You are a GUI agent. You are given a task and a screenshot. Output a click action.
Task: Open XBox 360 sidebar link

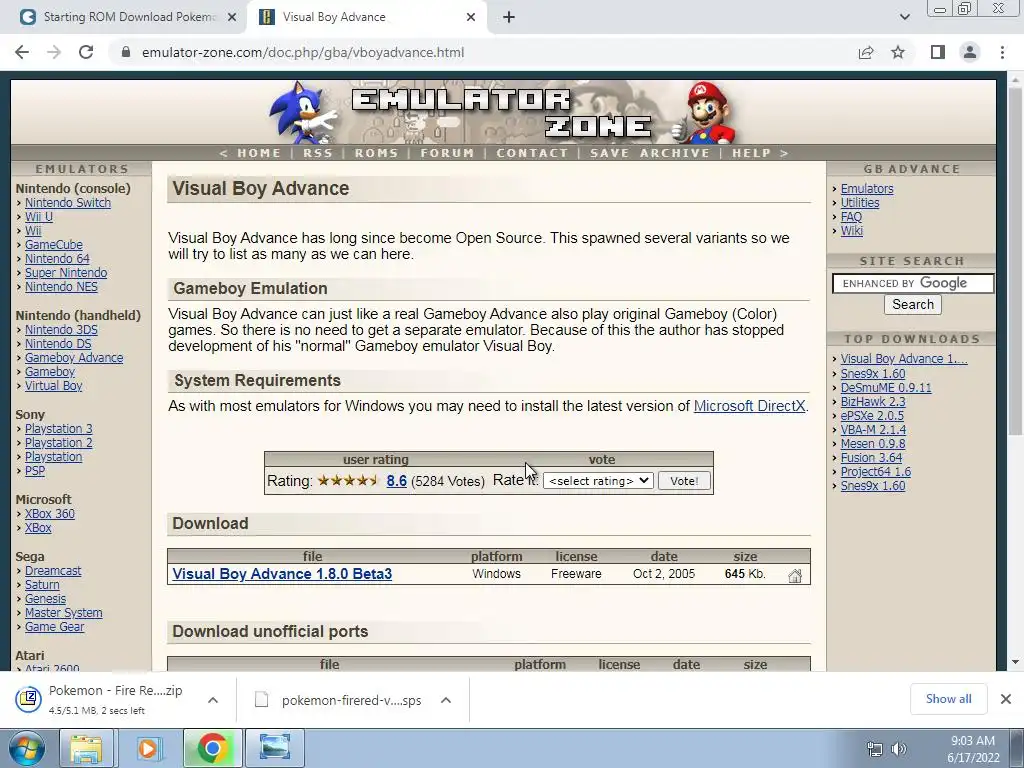pyautogui.click(x=50, y=513)
